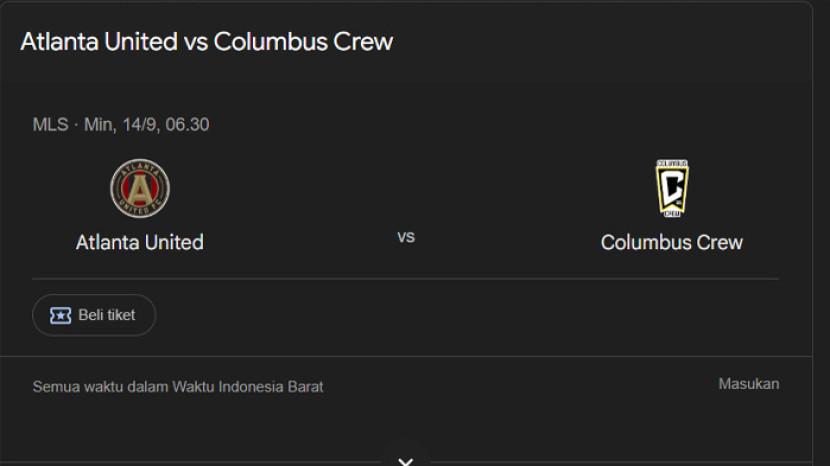
Task: Click the Columbus Crew team logo
Action: tap(671, 188)
